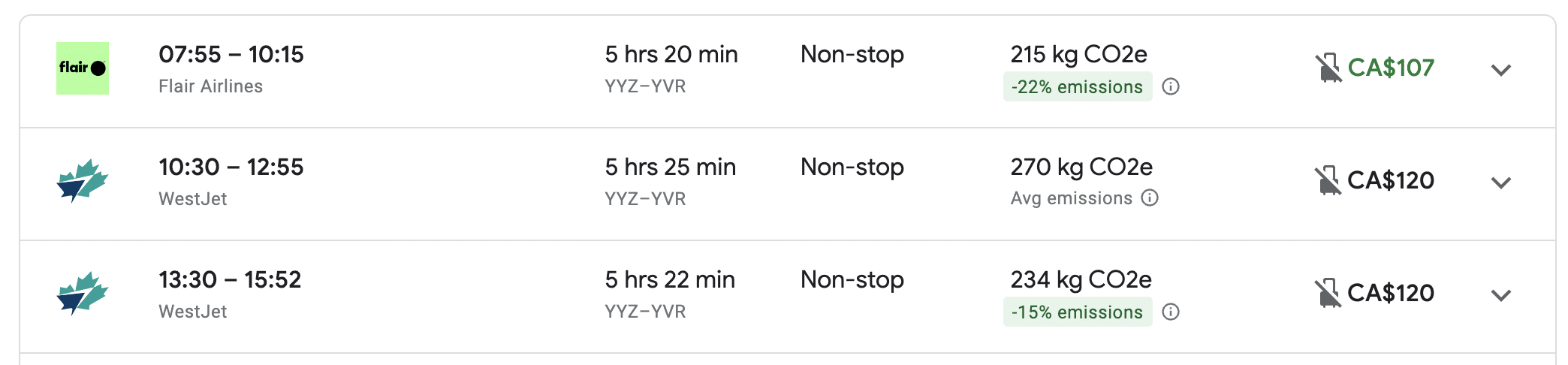1568x365 pixels.
Task: Open the info icon beside -22% emissions
Action: pyautogui.click(x=1170, y=87)
